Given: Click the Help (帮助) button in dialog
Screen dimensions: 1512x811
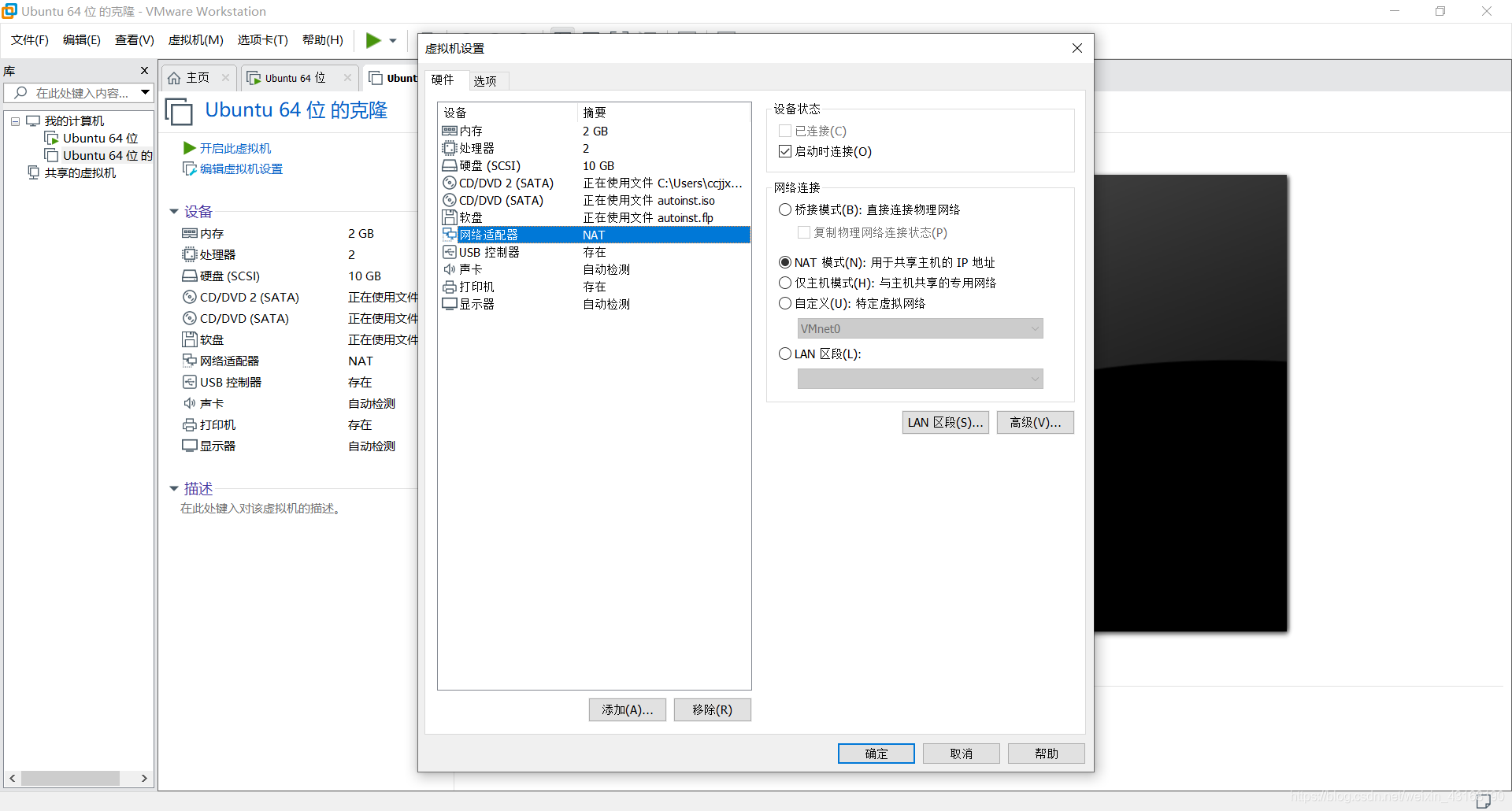Looking at the screenshot, I should point(1047,754).
